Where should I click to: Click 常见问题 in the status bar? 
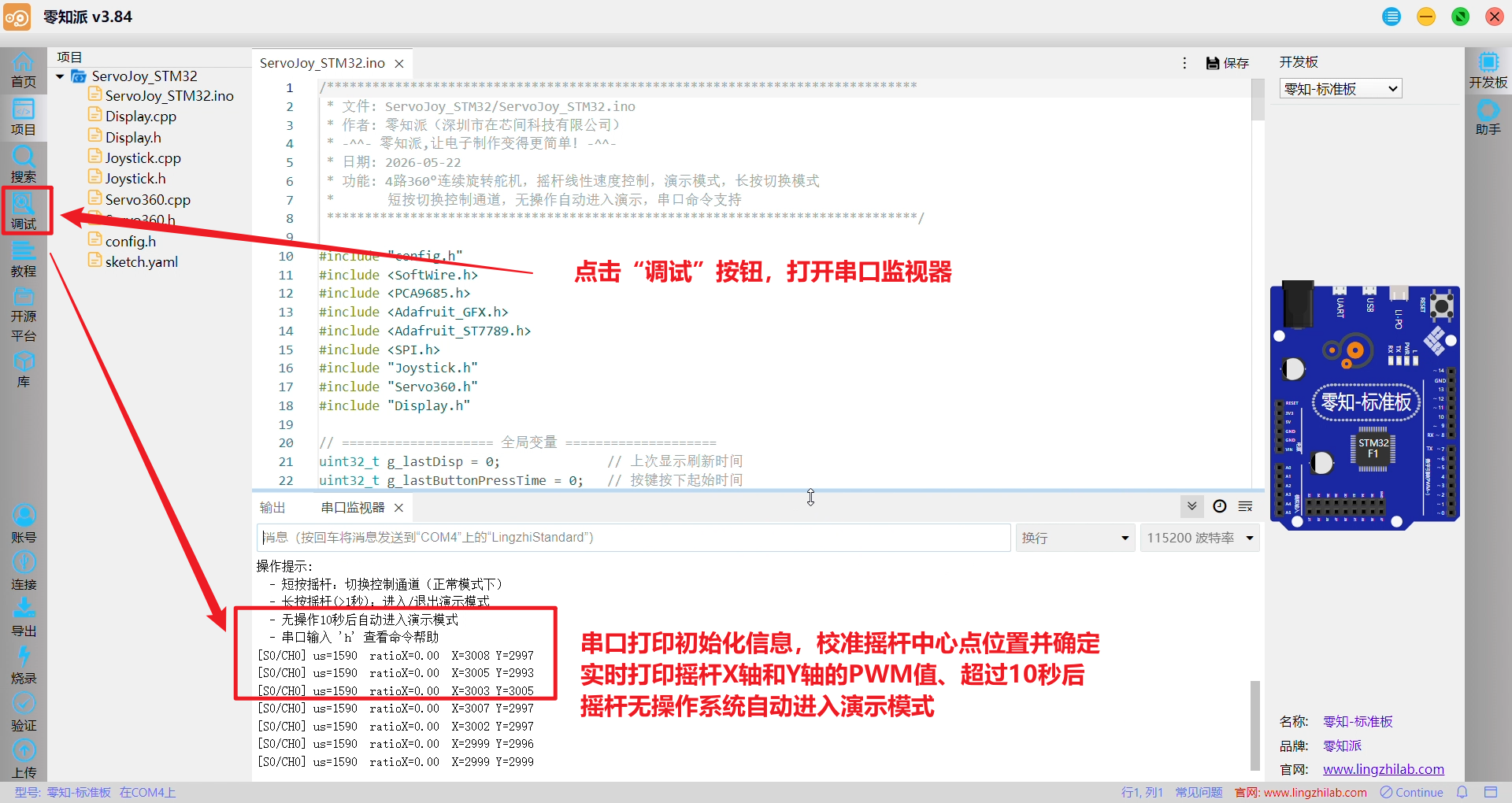tap(1199, 792)
